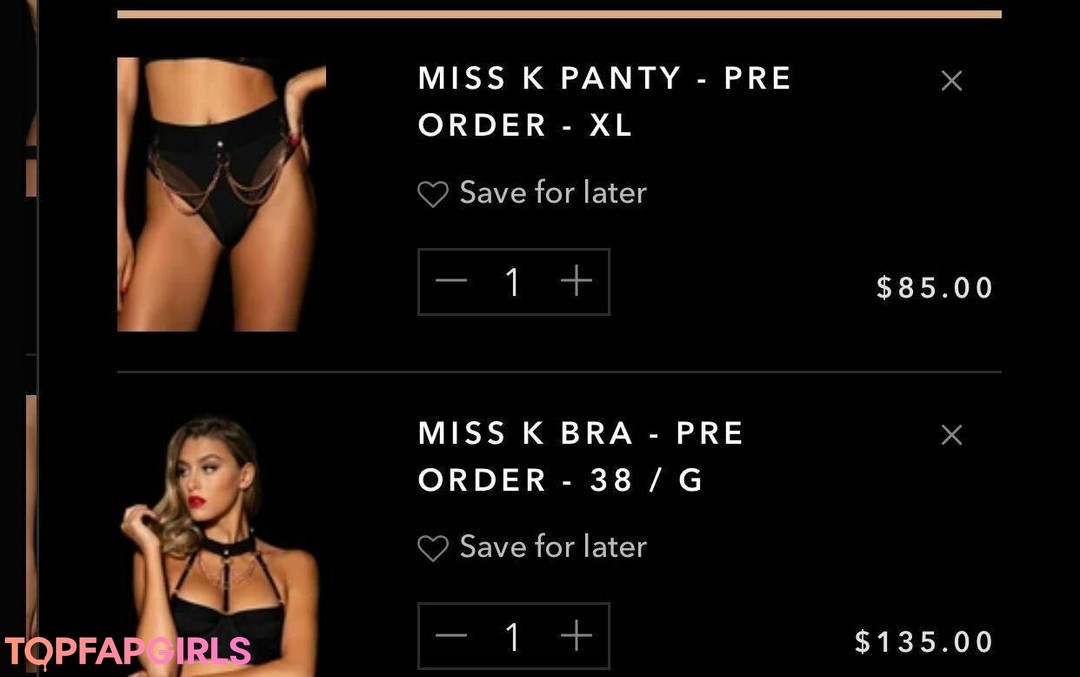Open Miss K Panty Pre Order XL title

pos(604,101)
